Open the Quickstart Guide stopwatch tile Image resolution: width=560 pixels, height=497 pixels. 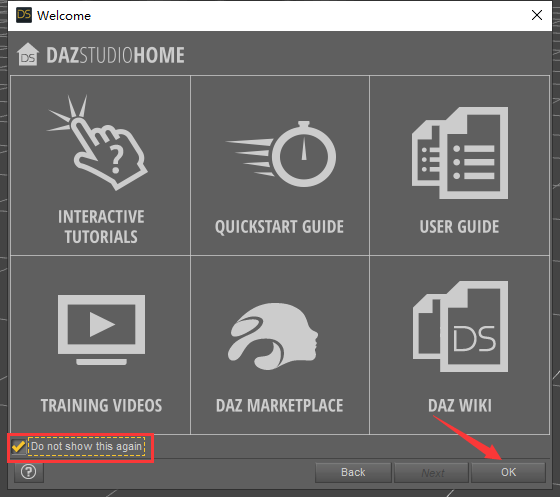pos(280,165)
